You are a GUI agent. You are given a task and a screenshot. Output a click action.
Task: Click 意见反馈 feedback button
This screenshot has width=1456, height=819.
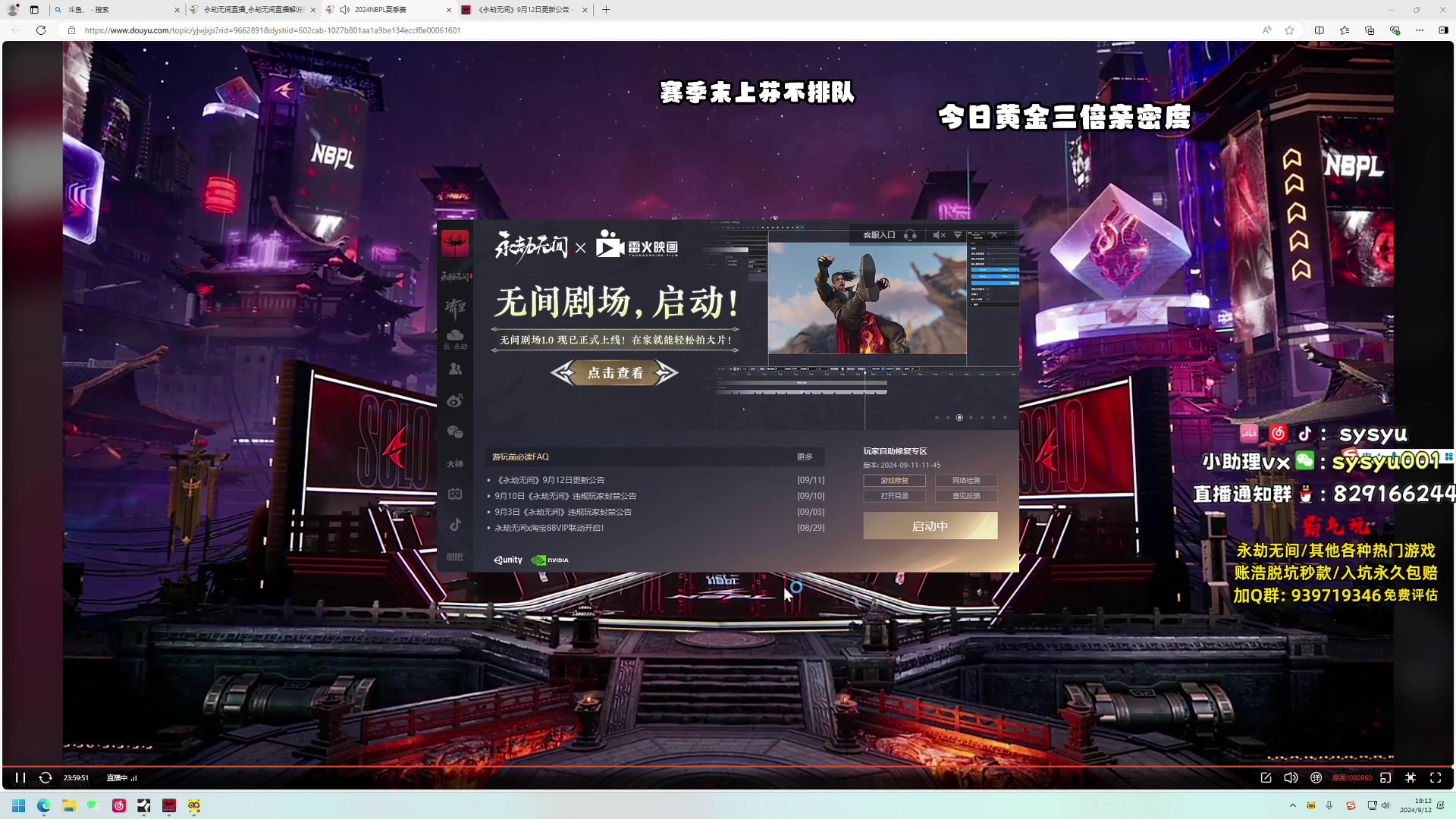(966, 496)
